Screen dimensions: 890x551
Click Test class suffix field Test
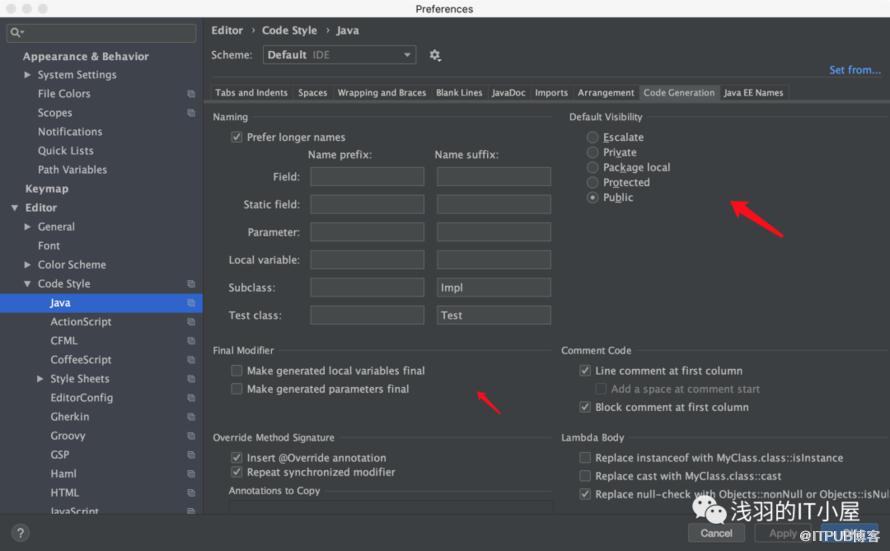[494, 315]
